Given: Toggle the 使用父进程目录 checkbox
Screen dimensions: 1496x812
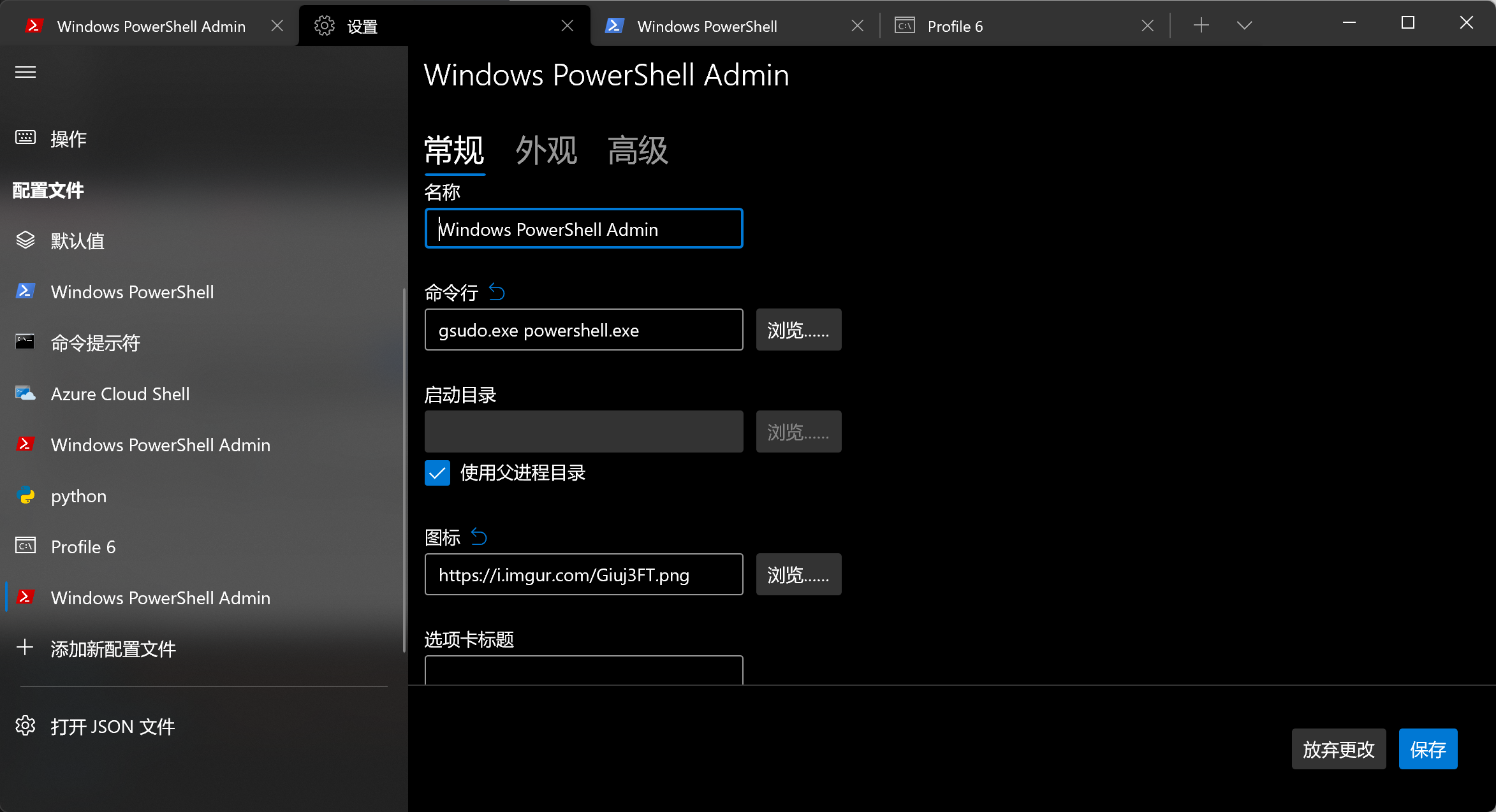Looking at the screenshot, I should [437, 473].
